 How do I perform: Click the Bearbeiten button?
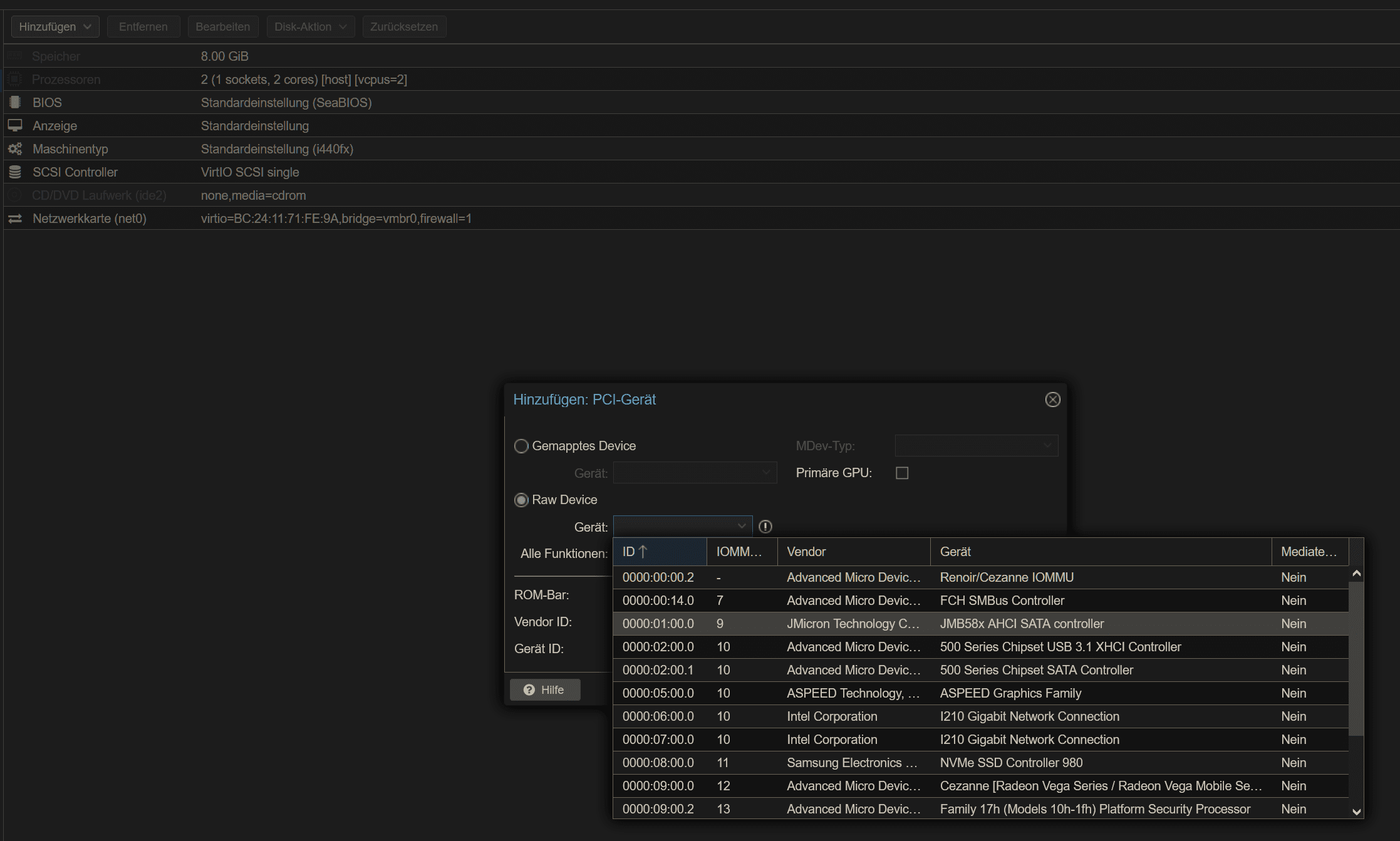pos(222,26)
